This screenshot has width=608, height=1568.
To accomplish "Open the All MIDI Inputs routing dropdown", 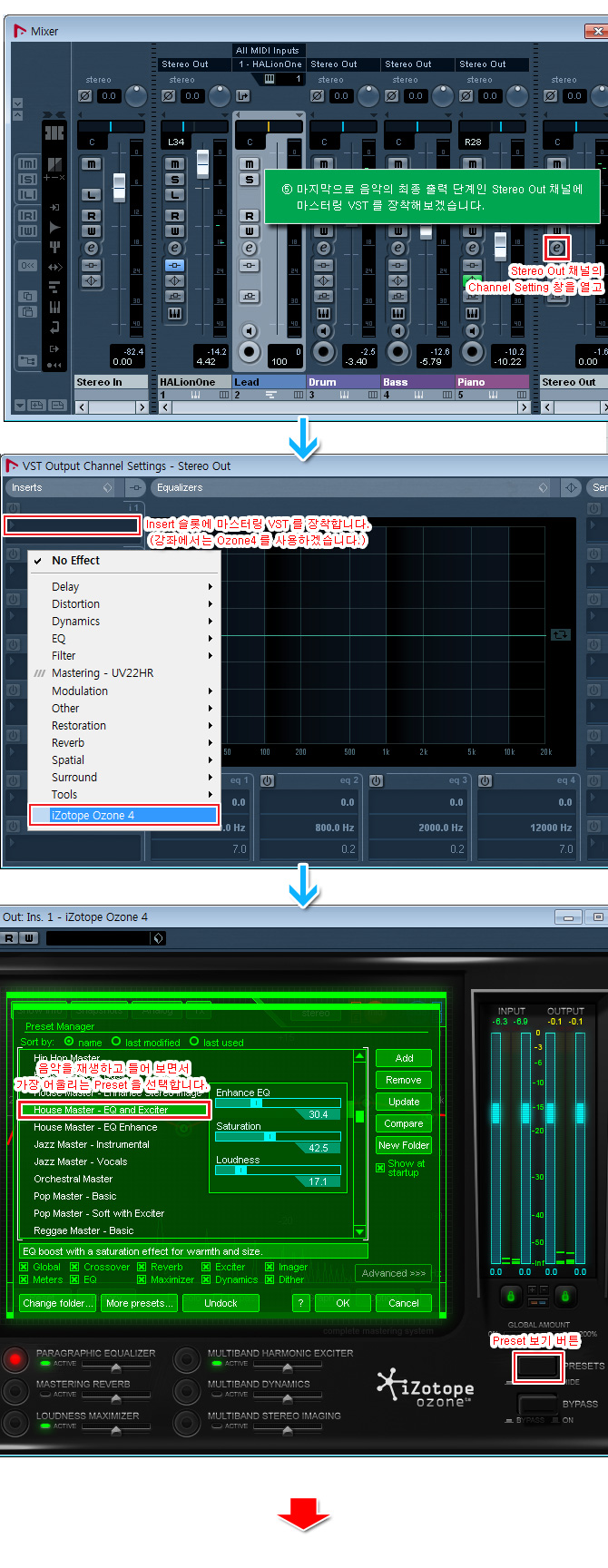I will coord(269,51).
